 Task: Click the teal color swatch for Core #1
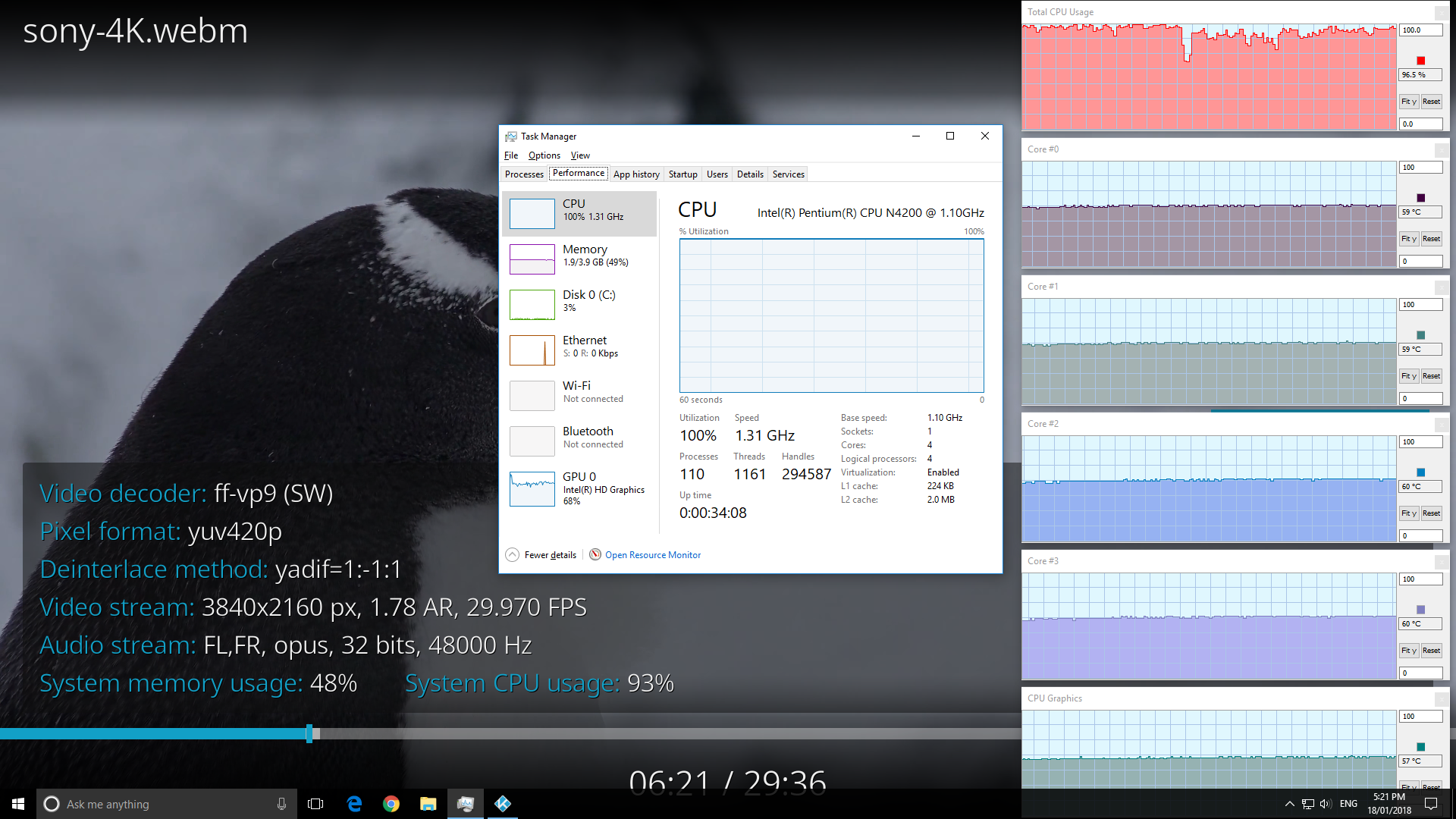[x=1420, y=335]
